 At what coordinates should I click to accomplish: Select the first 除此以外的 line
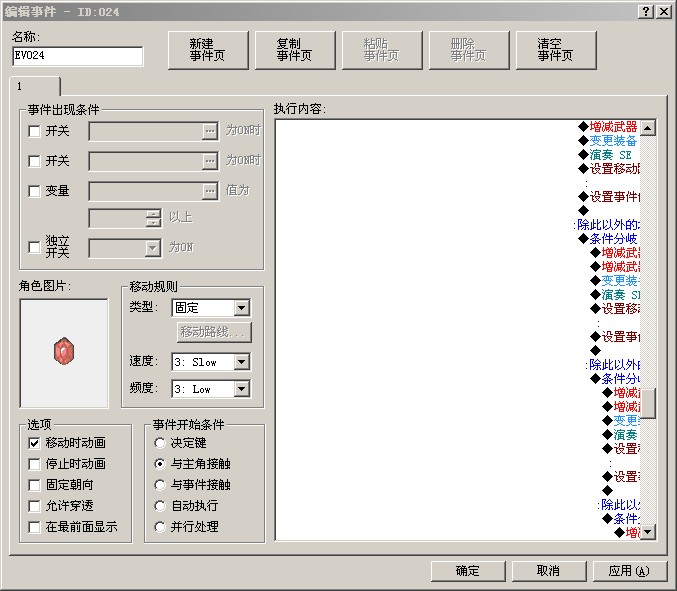point(607,224)
